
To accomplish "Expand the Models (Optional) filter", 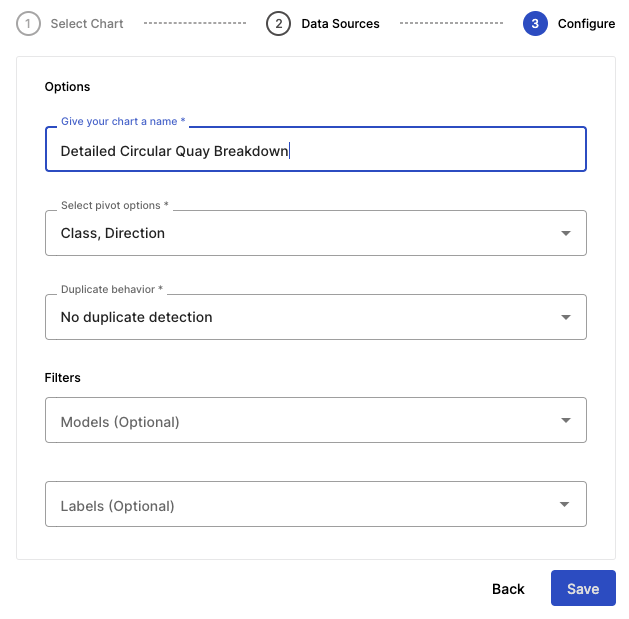I will pyautogui.click(x=300, y=421).
